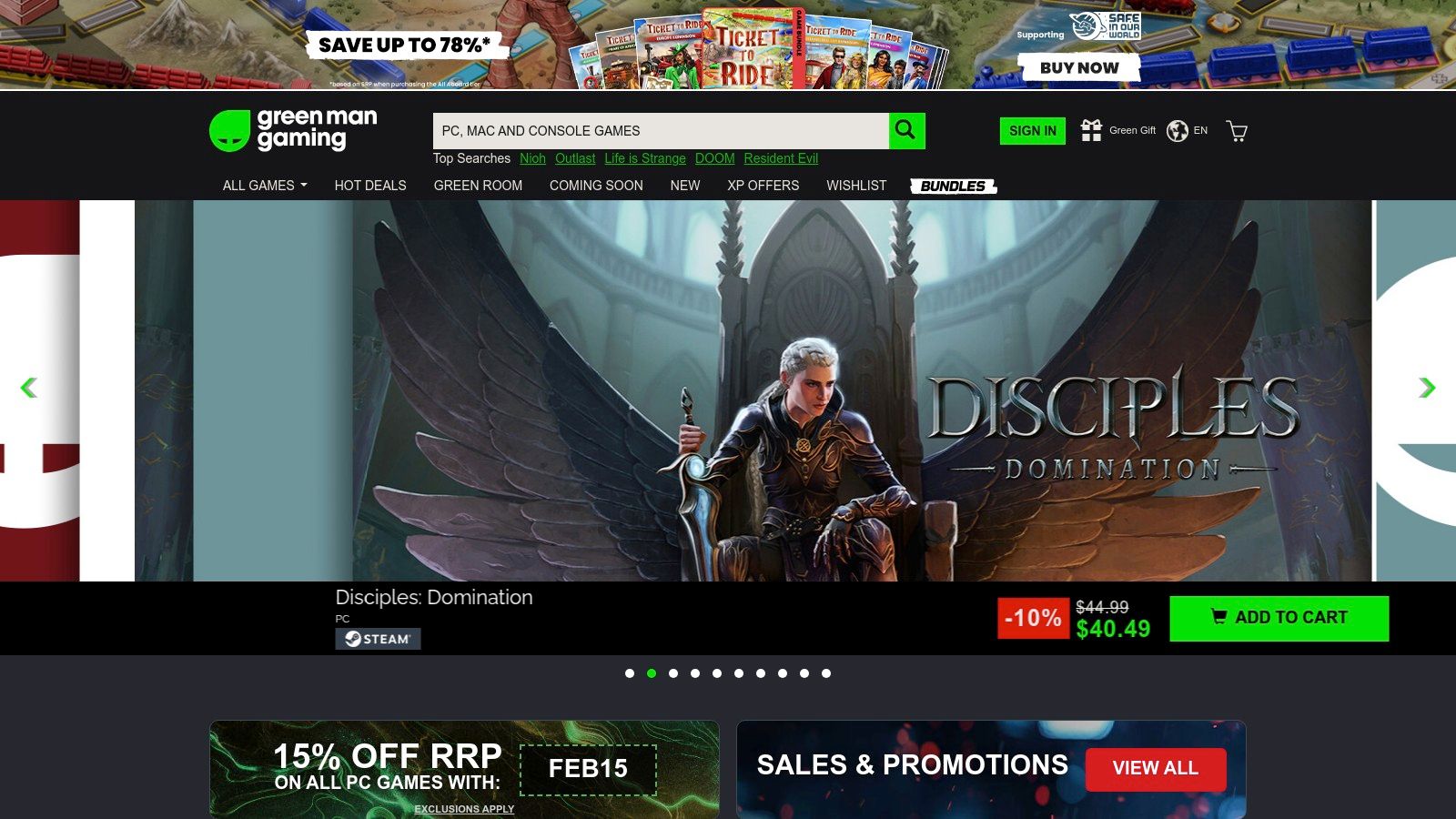Expand the All Games dropdown
This screenshot has width=1456, height=819.
pos(263,186)
